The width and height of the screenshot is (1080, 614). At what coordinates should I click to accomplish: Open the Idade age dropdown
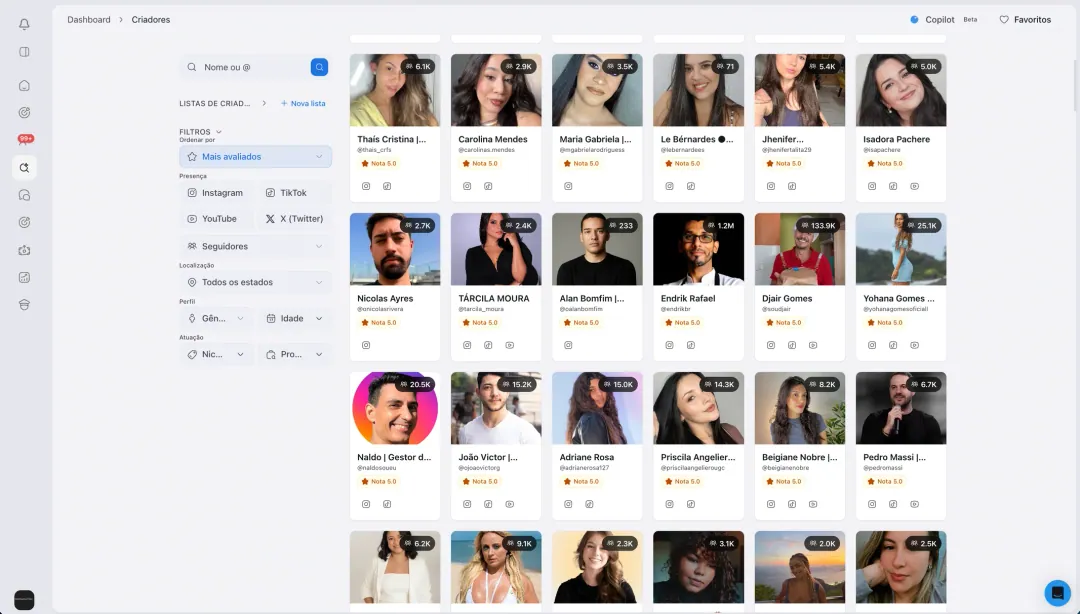coord(295,318)
